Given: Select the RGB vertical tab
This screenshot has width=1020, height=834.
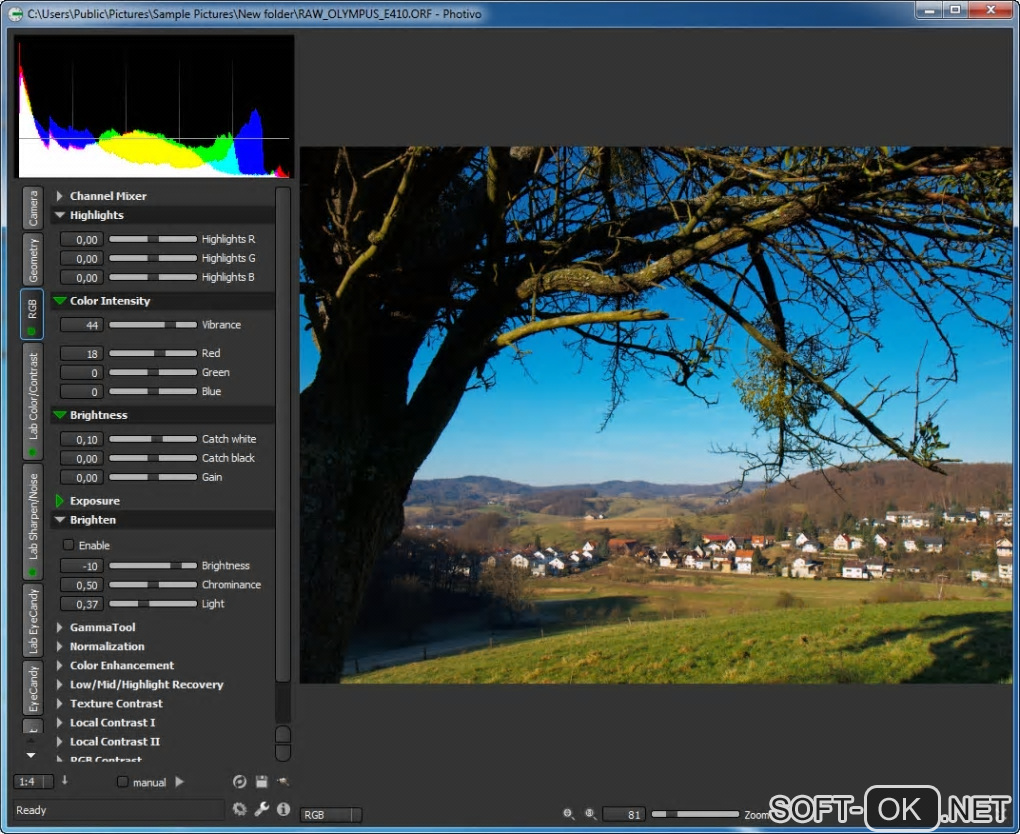Looking at the screenshot, I should click(32, 314).
